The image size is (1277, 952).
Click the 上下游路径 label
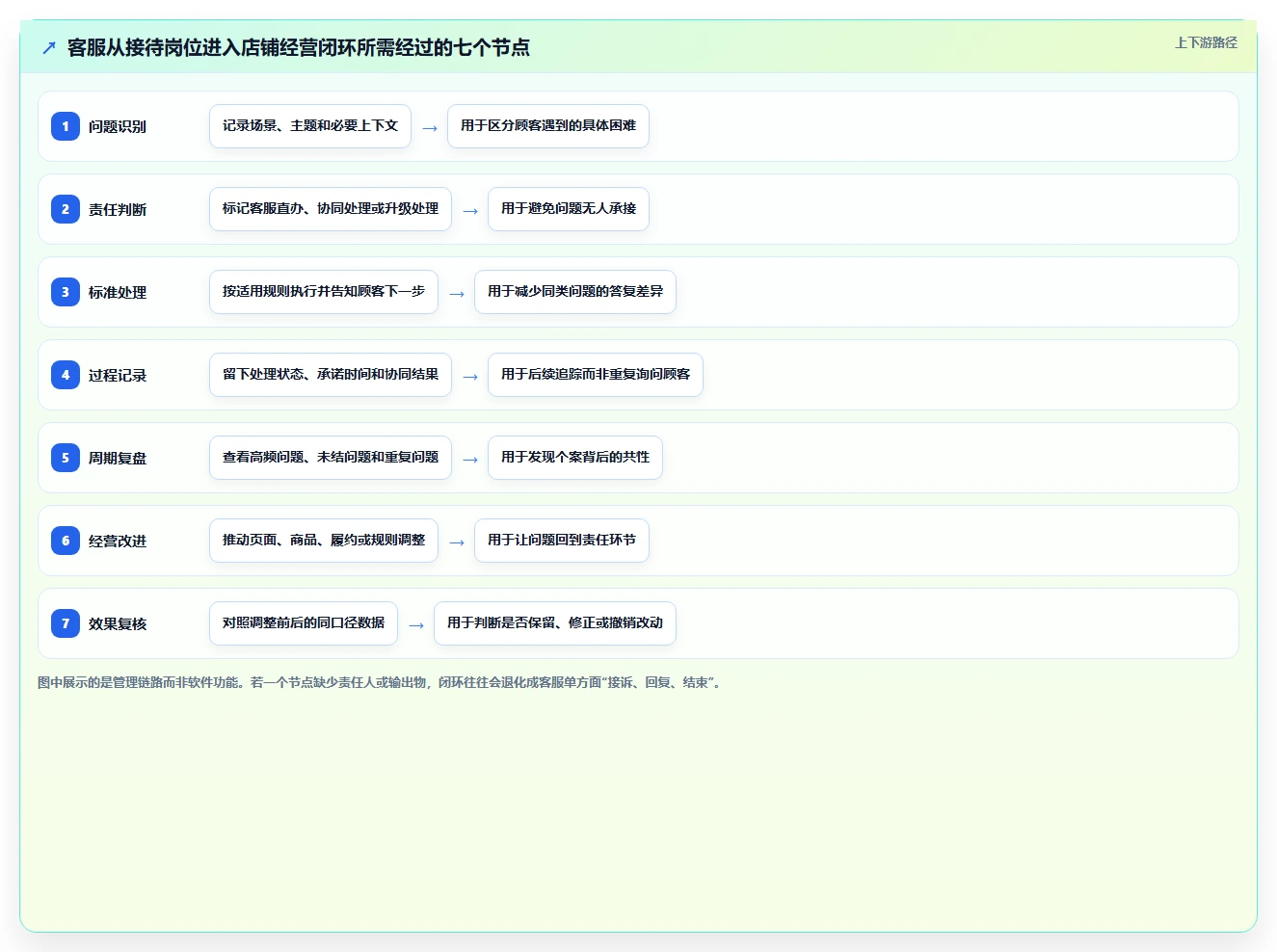(1206, 42)
